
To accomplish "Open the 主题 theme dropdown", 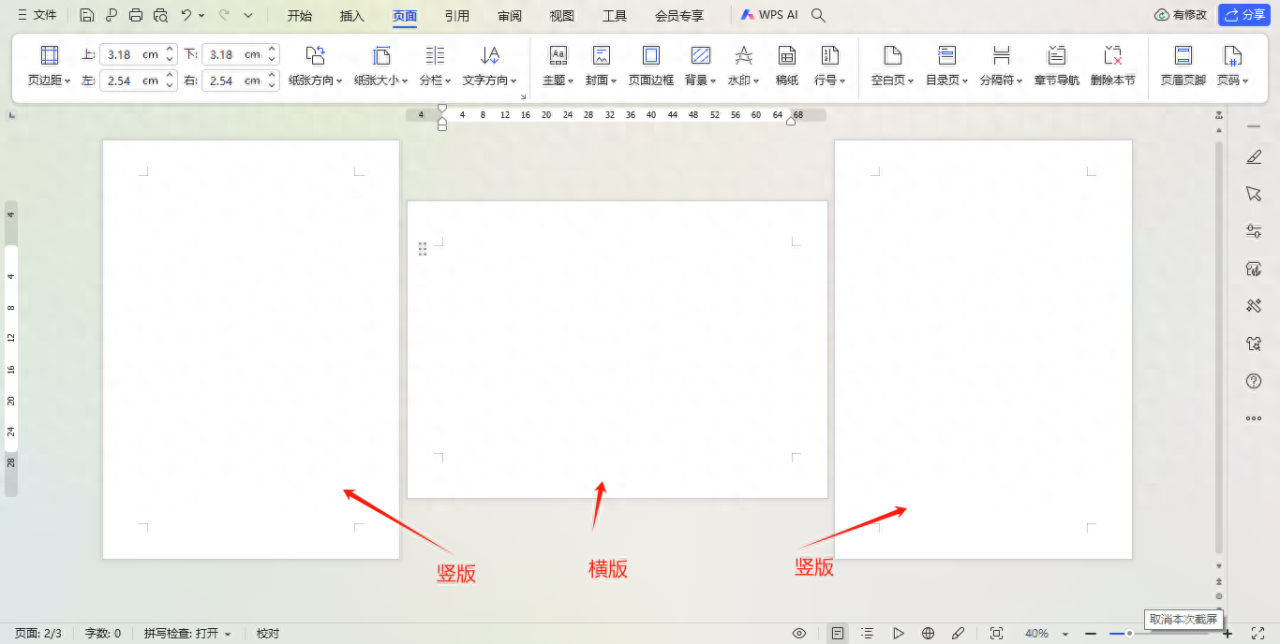I will (558, 66).
